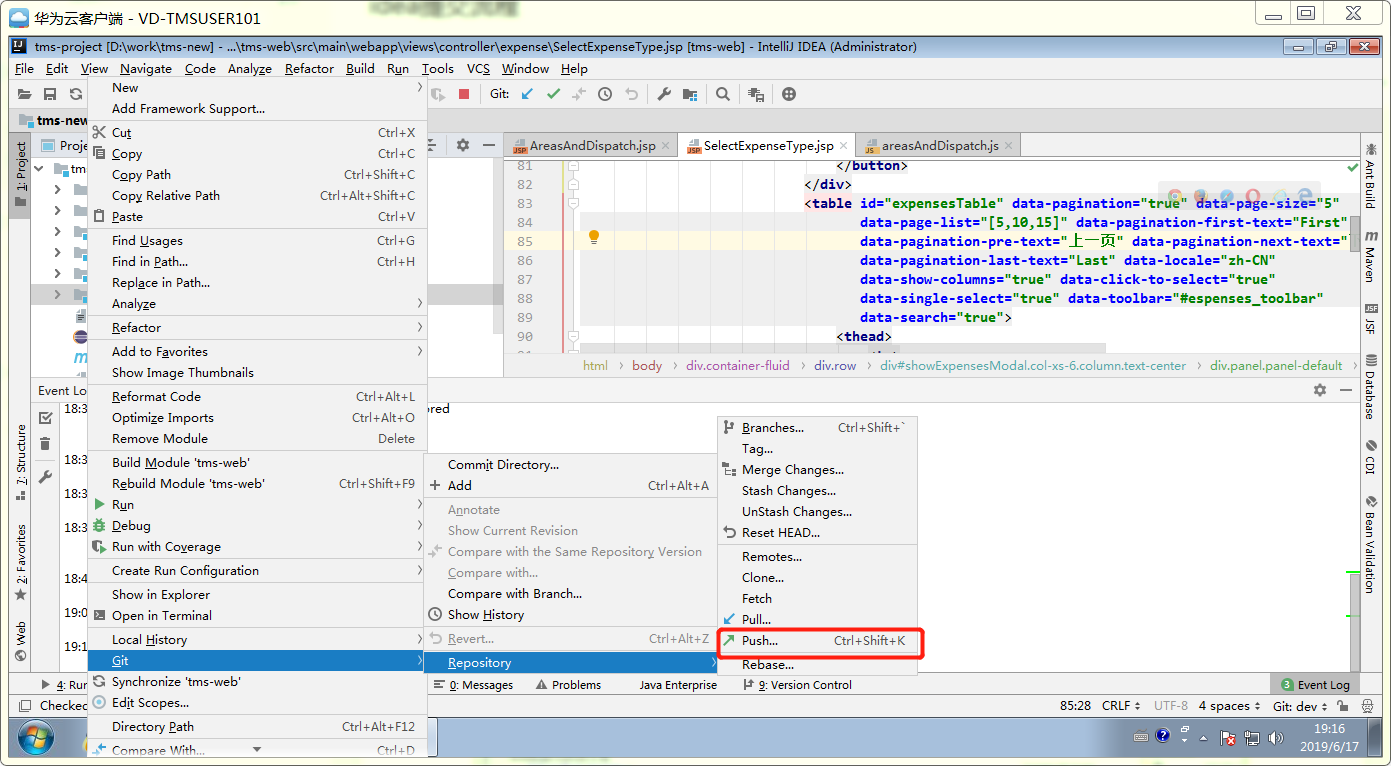
Task: Hide the Project panel with minus icon
Action: tap(488, 145)
